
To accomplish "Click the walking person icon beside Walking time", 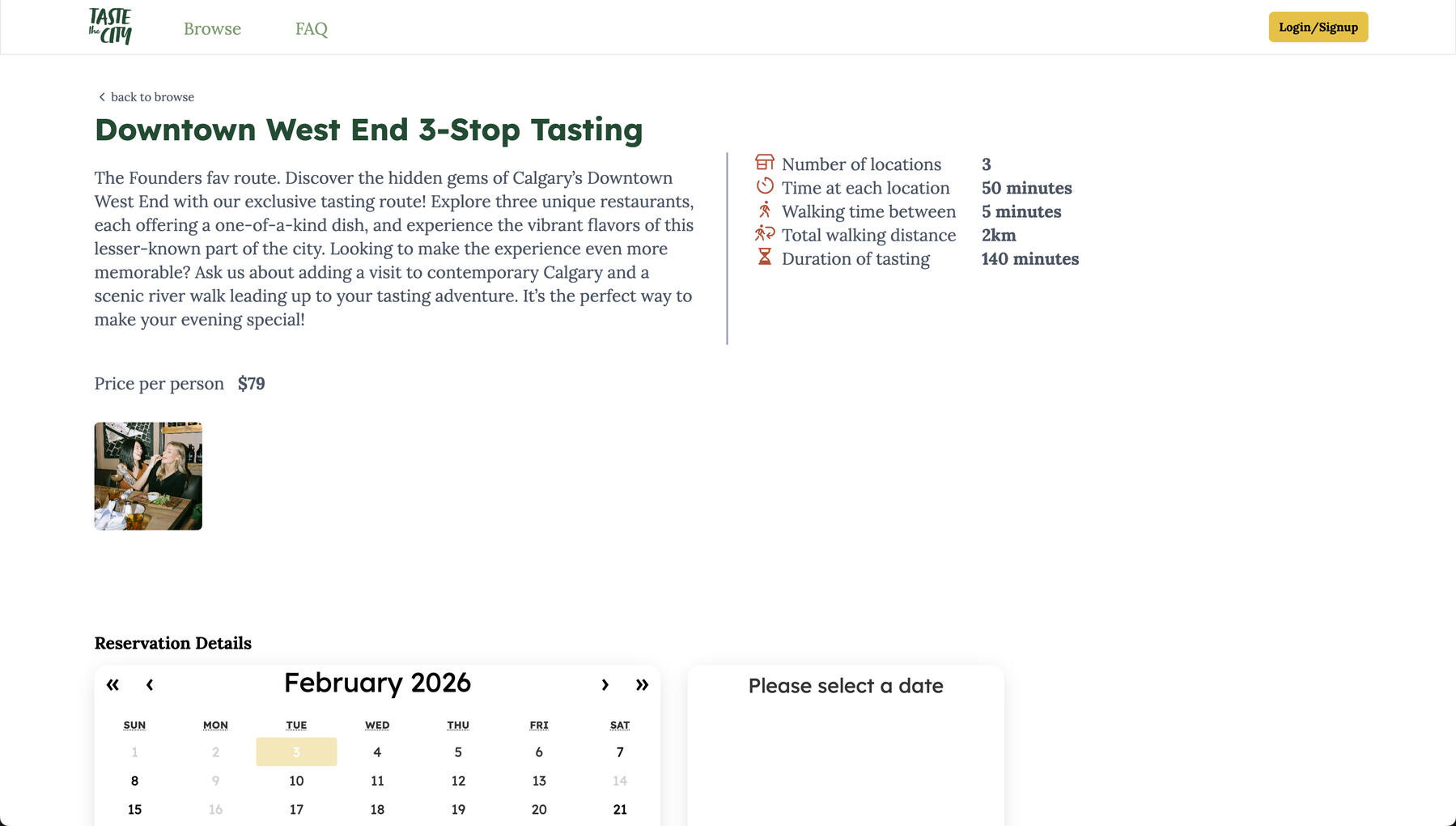I will point(764,211).
